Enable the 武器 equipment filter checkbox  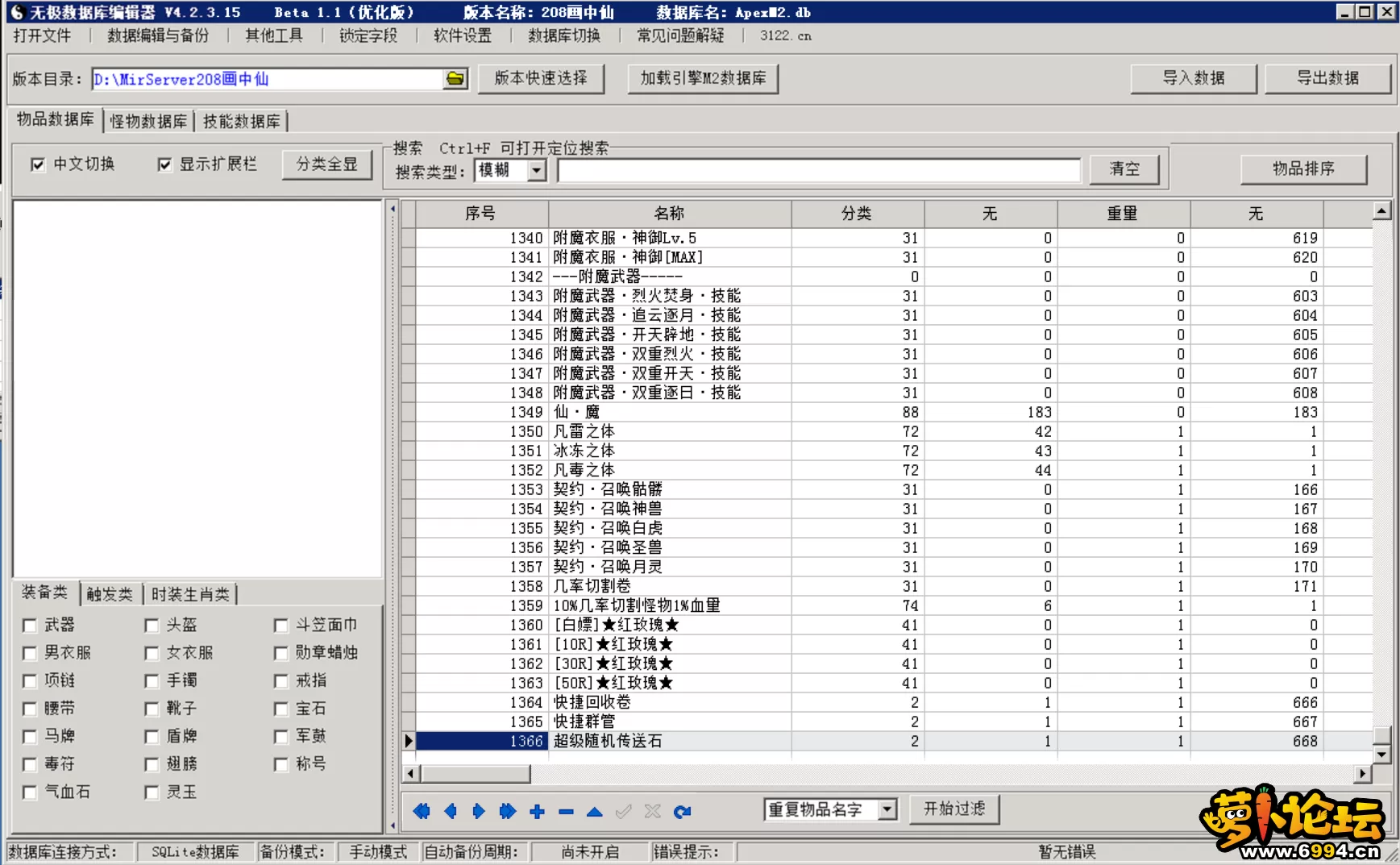[x=30, y=626]
